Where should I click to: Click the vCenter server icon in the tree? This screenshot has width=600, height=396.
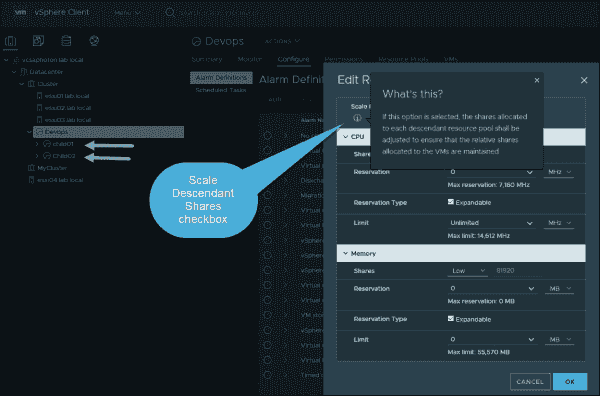16,60
